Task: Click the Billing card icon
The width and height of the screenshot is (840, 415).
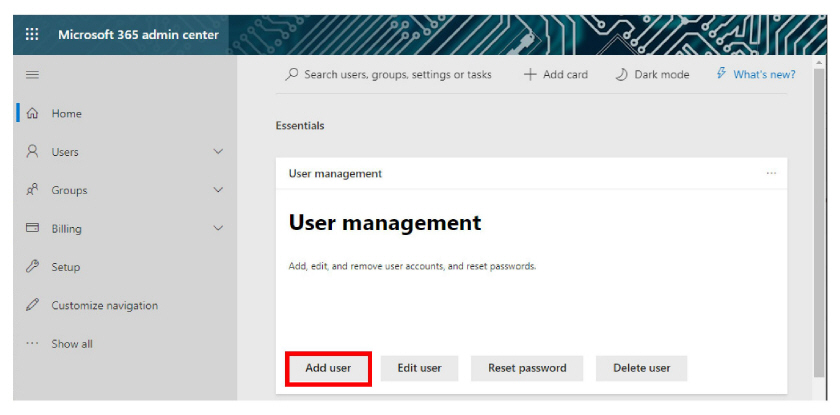Action: [33, 228]
